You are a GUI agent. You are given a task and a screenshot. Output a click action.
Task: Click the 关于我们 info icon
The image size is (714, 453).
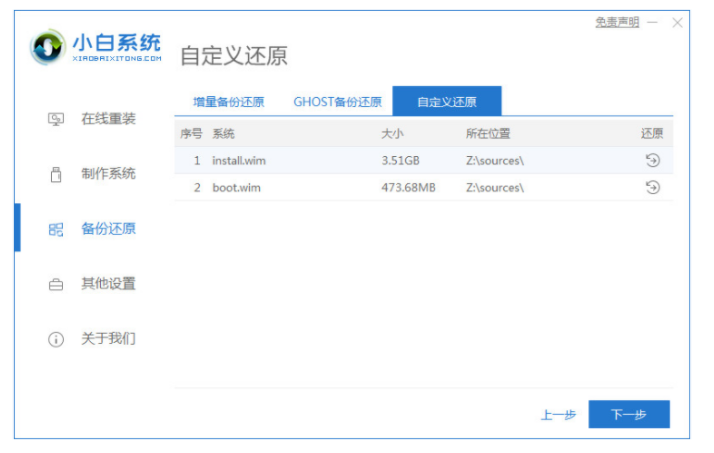[x=56, y=339]
